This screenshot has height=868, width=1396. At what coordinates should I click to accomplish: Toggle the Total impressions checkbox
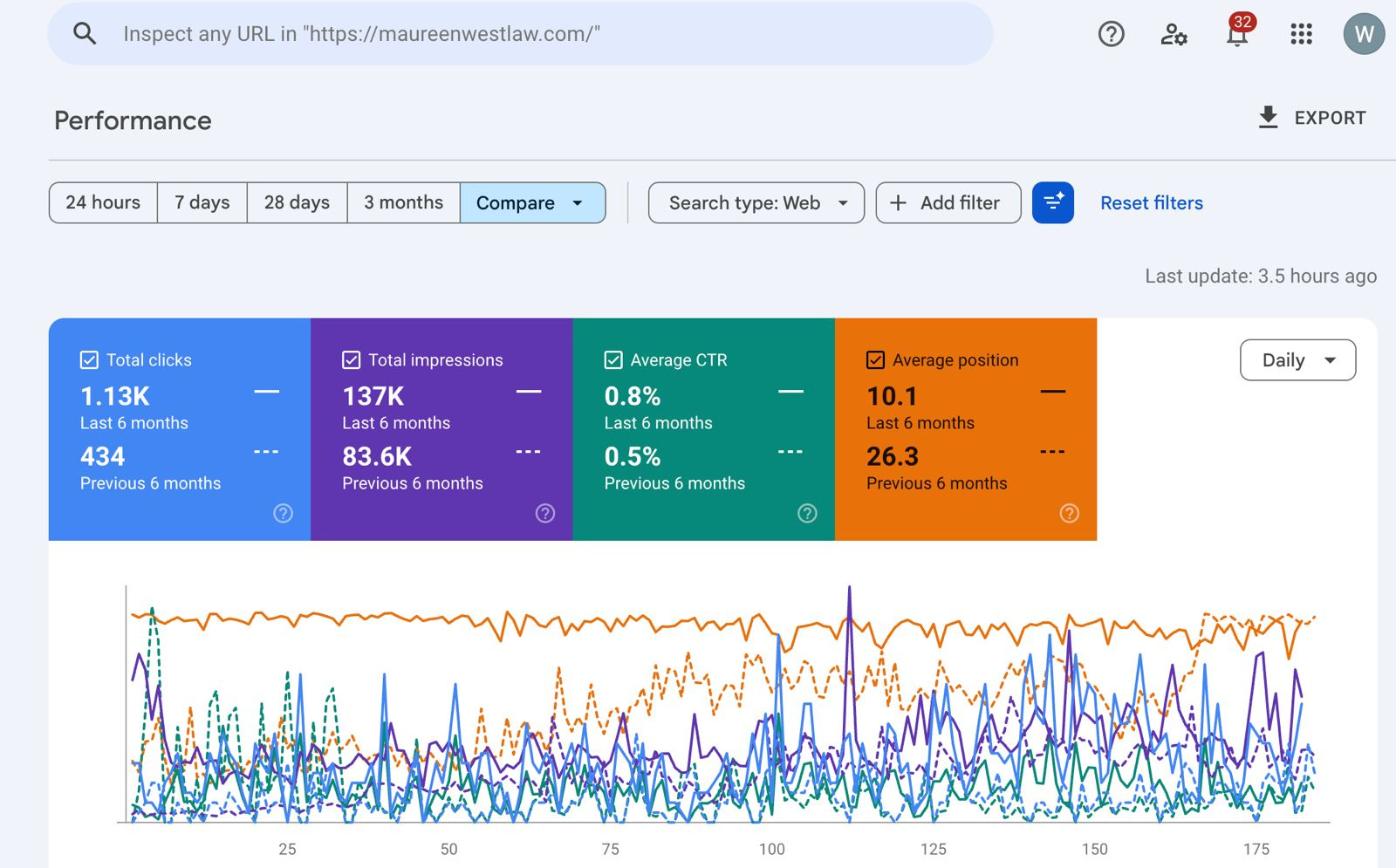(x=351, y=359)
